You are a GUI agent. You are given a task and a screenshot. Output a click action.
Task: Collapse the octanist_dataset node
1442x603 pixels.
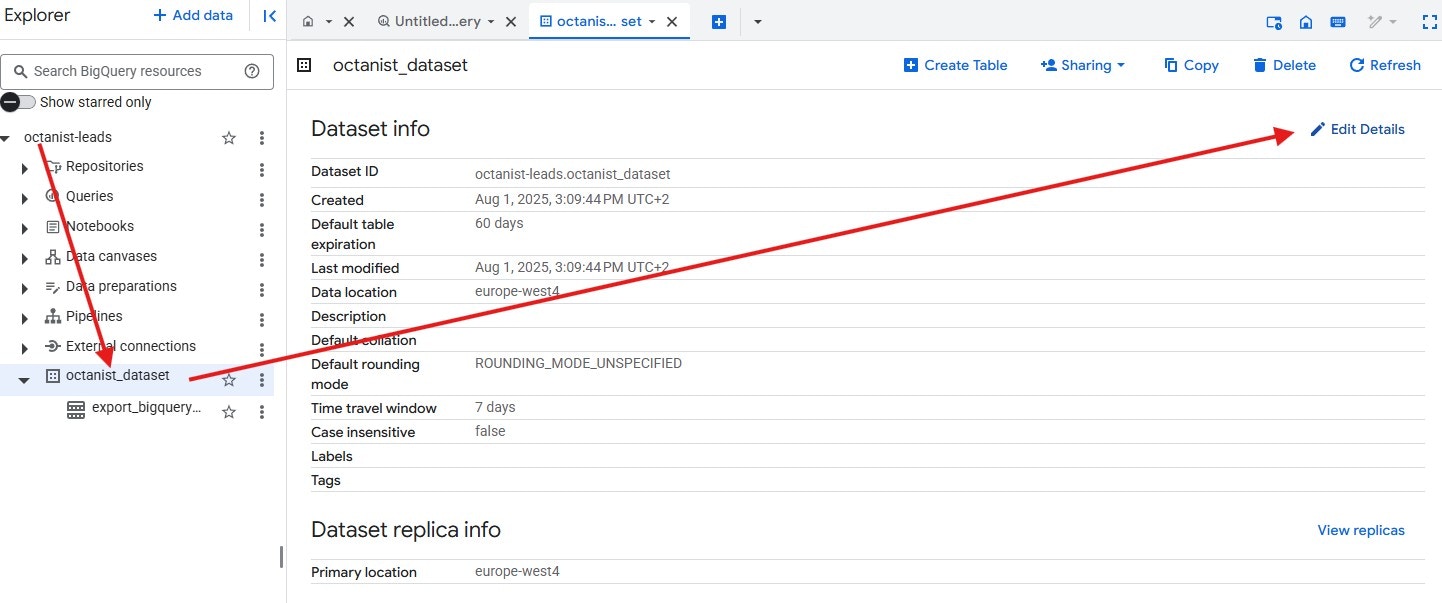coord(25,380)
